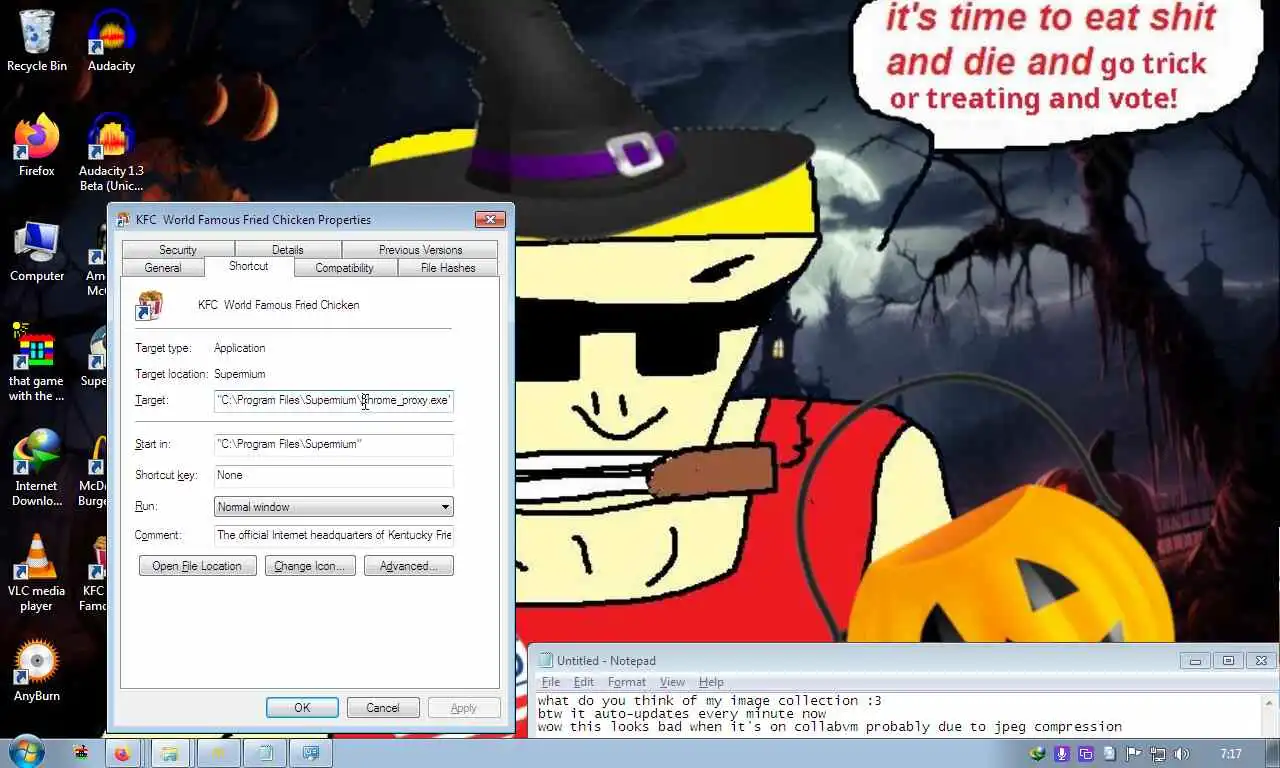Image resolution: width=1280 pixels, height=768 pixels.
Task: Switch to the File Hashes tab
Action: click(448, 268)
